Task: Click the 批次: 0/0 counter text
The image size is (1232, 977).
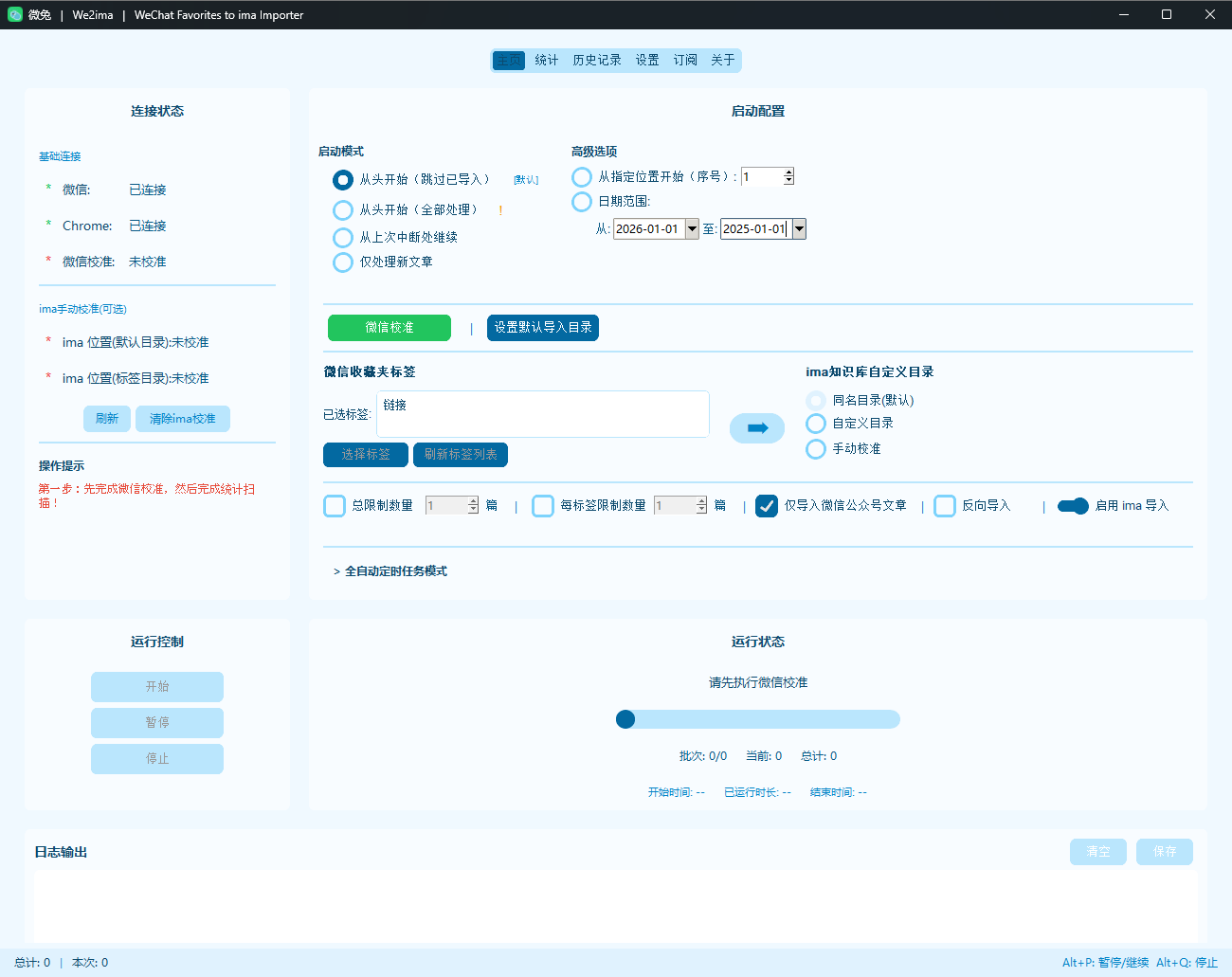Action: [703, 756]
